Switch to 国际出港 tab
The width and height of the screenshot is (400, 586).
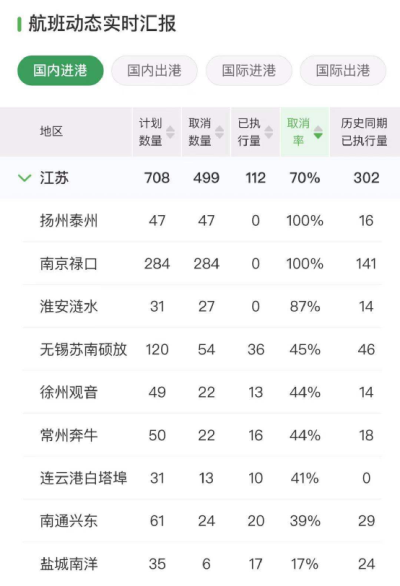tap(343, 70)
